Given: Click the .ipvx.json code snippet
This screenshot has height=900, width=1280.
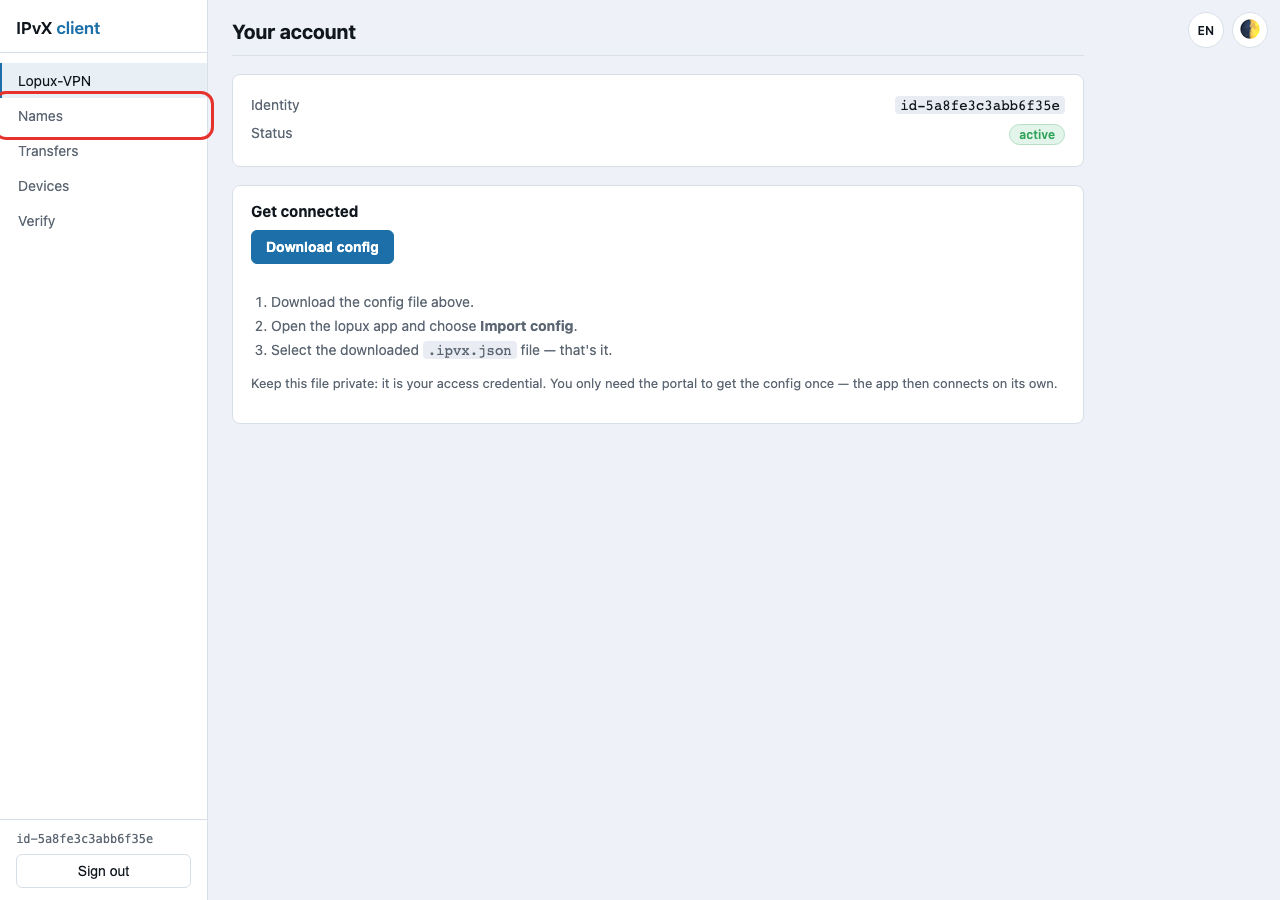Looking at the screenshot, I should (x=470, y=350).
